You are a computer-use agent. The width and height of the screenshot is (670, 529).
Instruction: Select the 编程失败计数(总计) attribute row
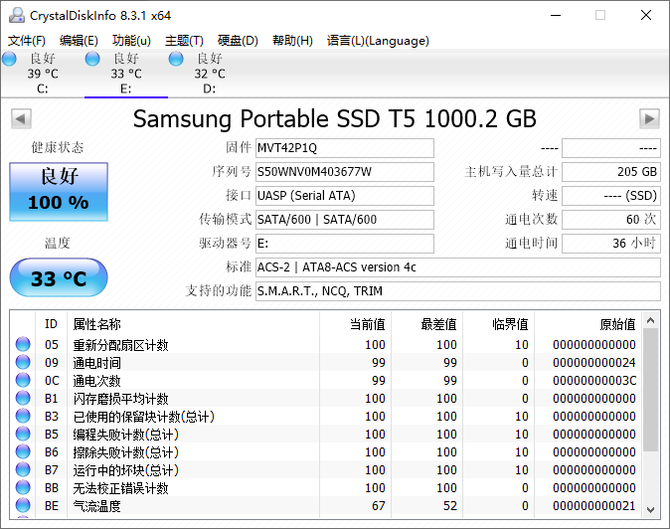[326, 434]
